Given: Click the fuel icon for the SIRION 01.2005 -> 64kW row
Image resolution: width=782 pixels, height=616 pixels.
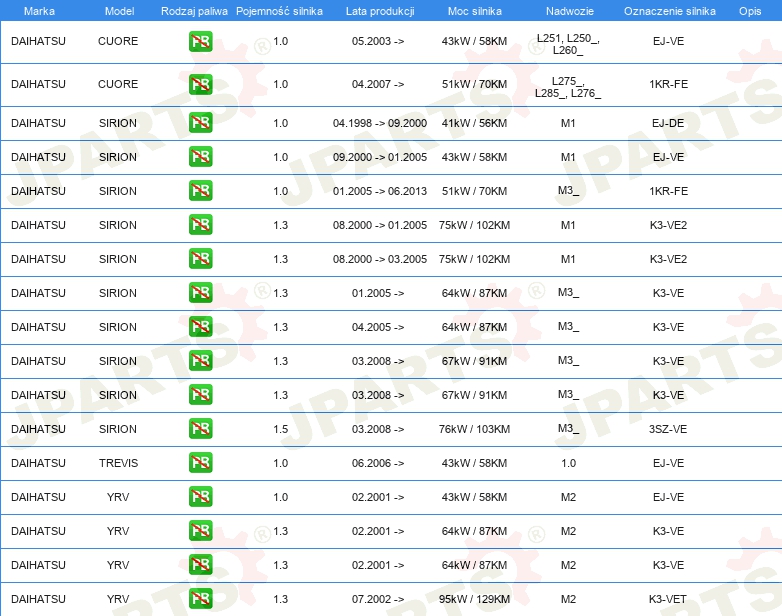Looking at the screenshot, I should click(200, 293).
